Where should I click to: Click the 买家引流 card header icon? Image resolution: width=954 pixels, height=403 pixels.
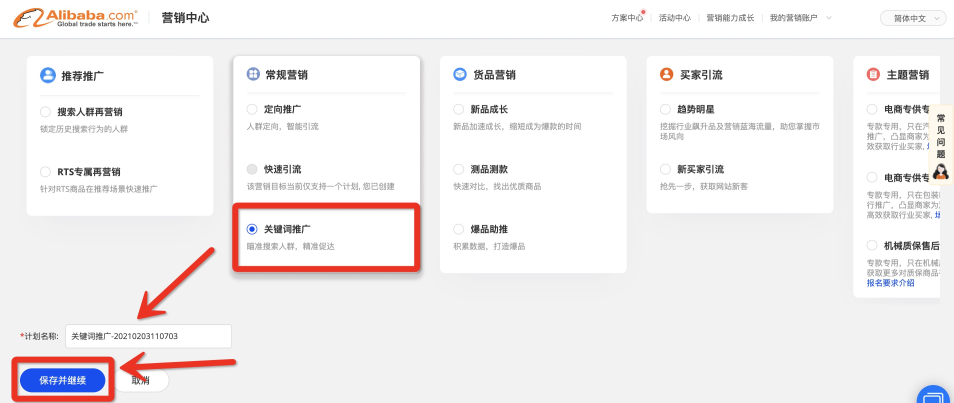(667, 75)
